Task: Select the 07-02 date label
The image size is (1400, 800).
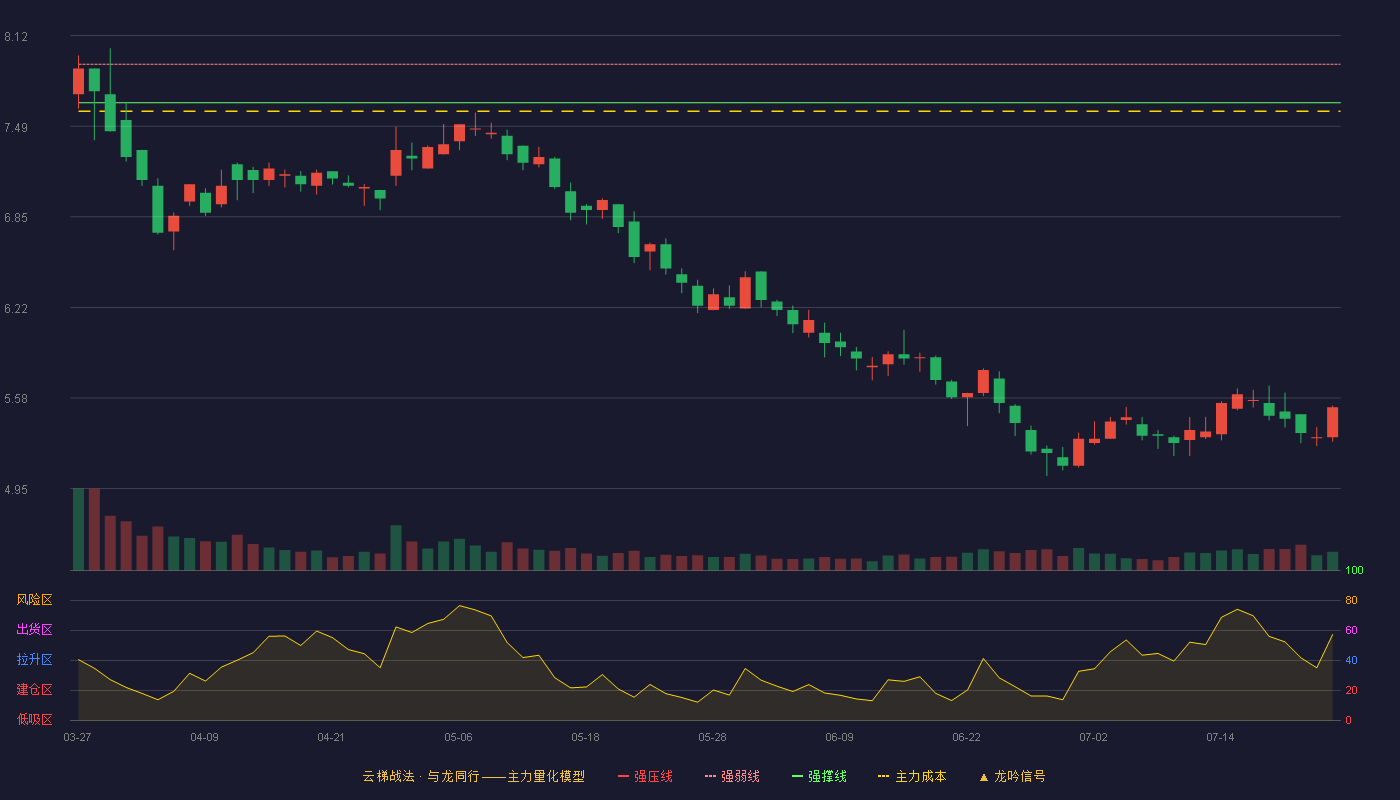Action: pyautogui.click(x=1093, y=737)
